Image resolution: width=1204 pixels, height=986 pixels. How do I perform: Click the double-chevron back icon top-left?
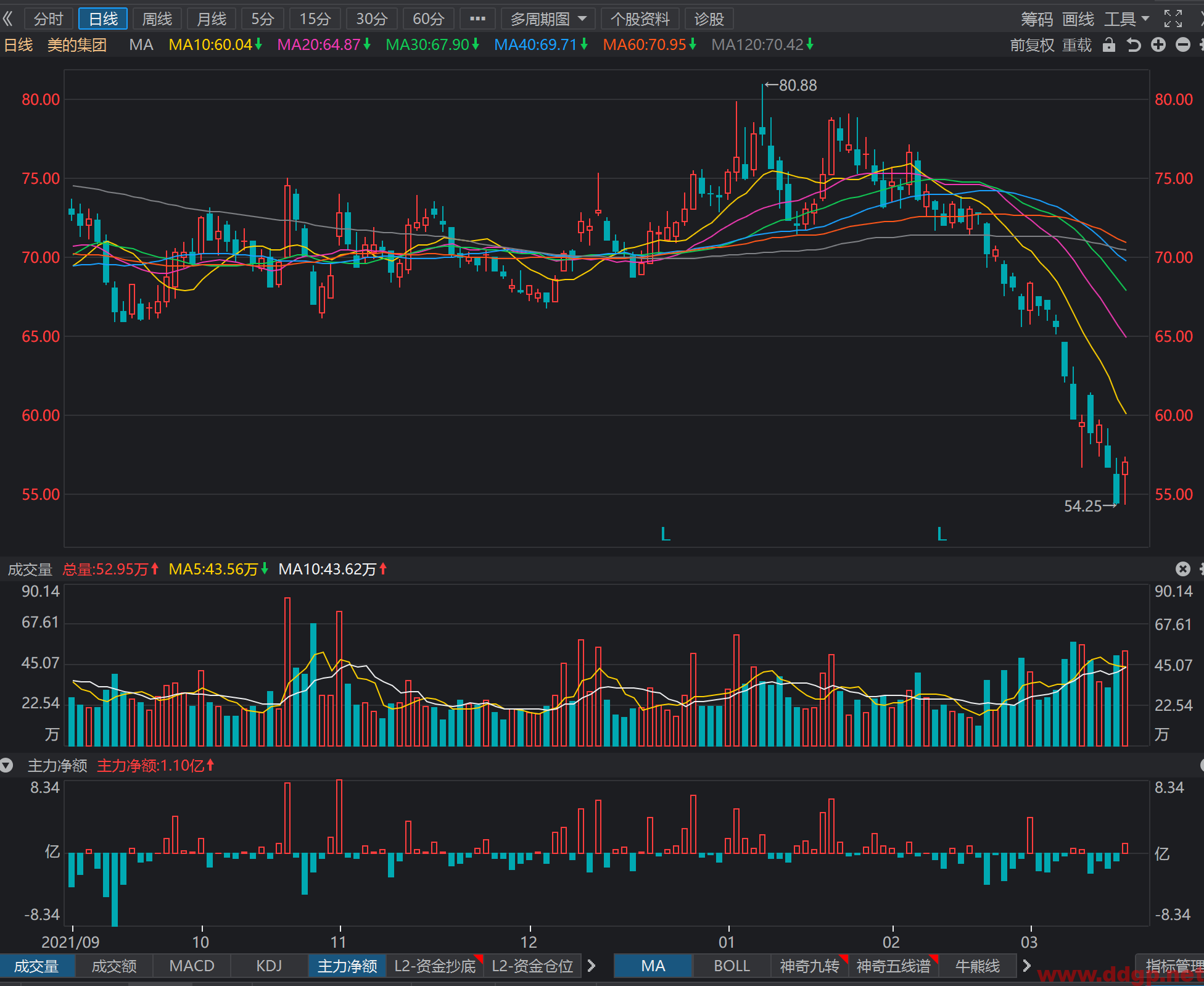click(8, 19)
